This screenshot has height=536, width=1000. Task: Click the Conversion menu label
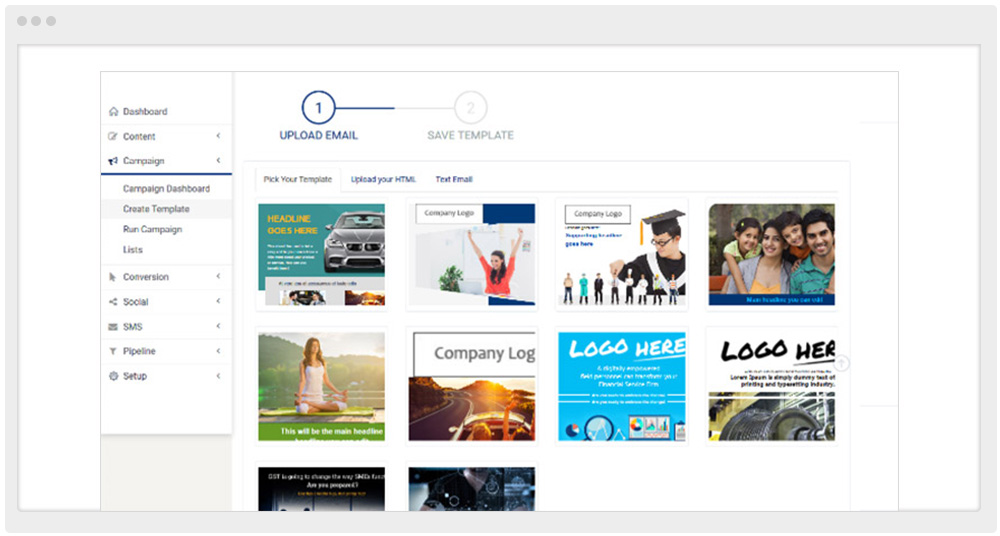tap(146, 277)
